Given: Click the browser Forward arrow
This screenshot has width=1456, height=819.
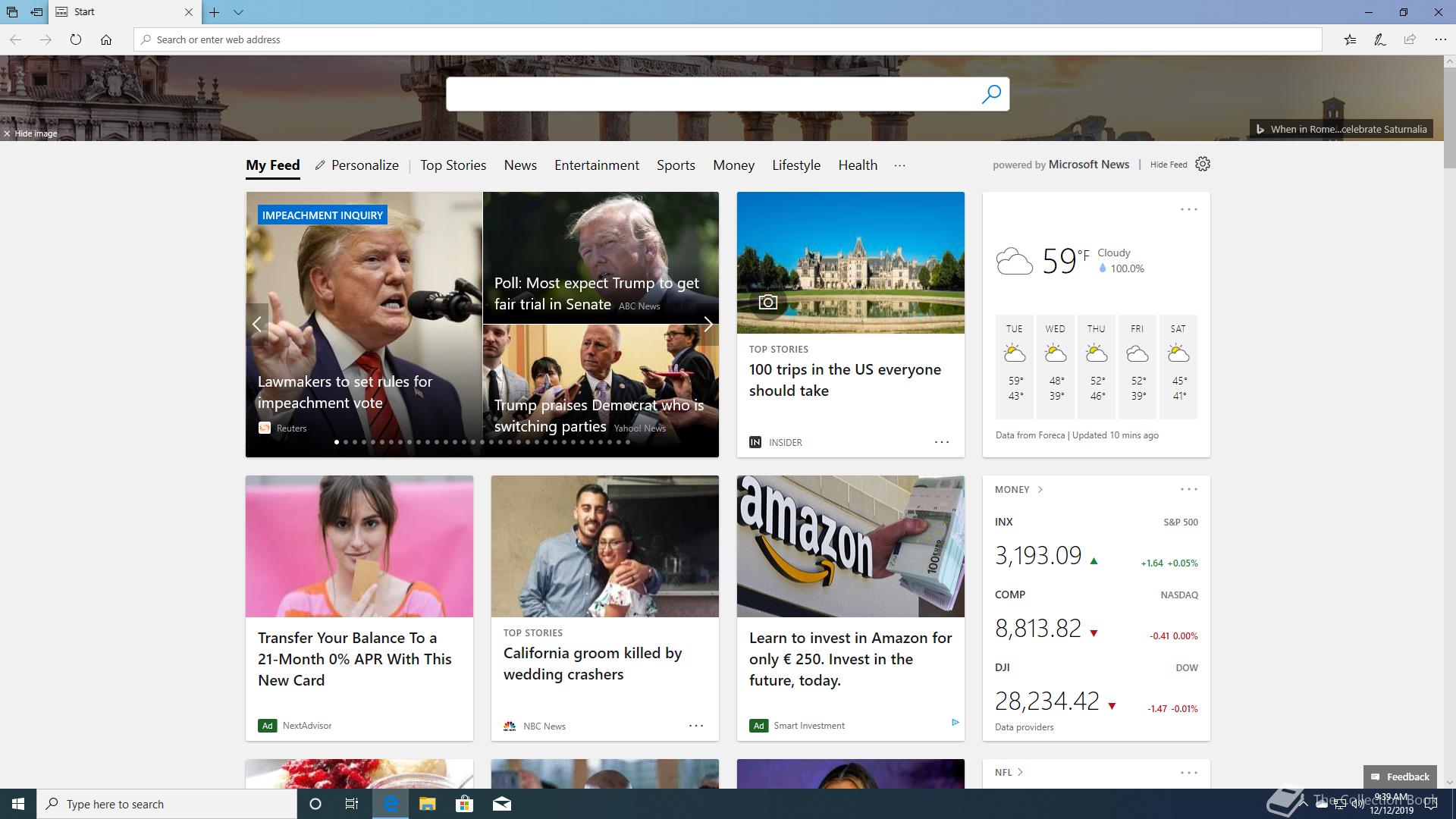Looking at the screenshot, I should (45, 39).
